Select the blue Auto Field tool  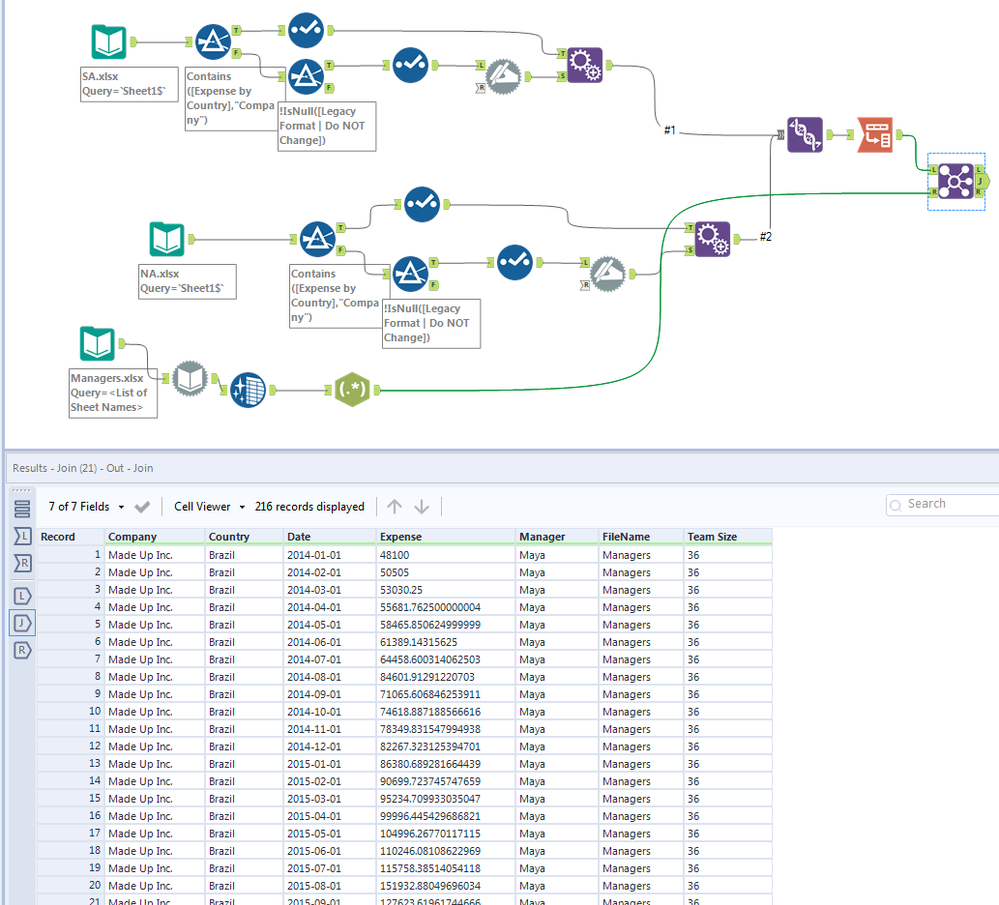coord(248,390)
